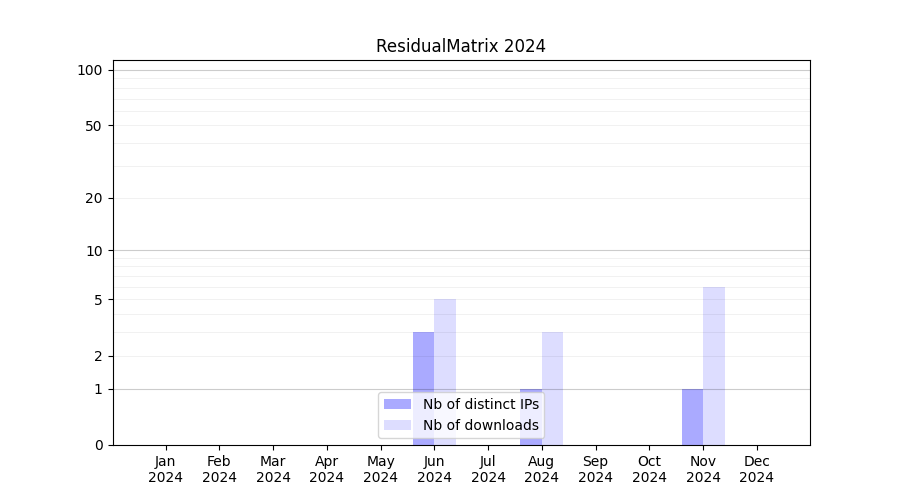Select the Dec 2024 x-axis label
This screenshot has width=900, height=500.
point(756,469)
